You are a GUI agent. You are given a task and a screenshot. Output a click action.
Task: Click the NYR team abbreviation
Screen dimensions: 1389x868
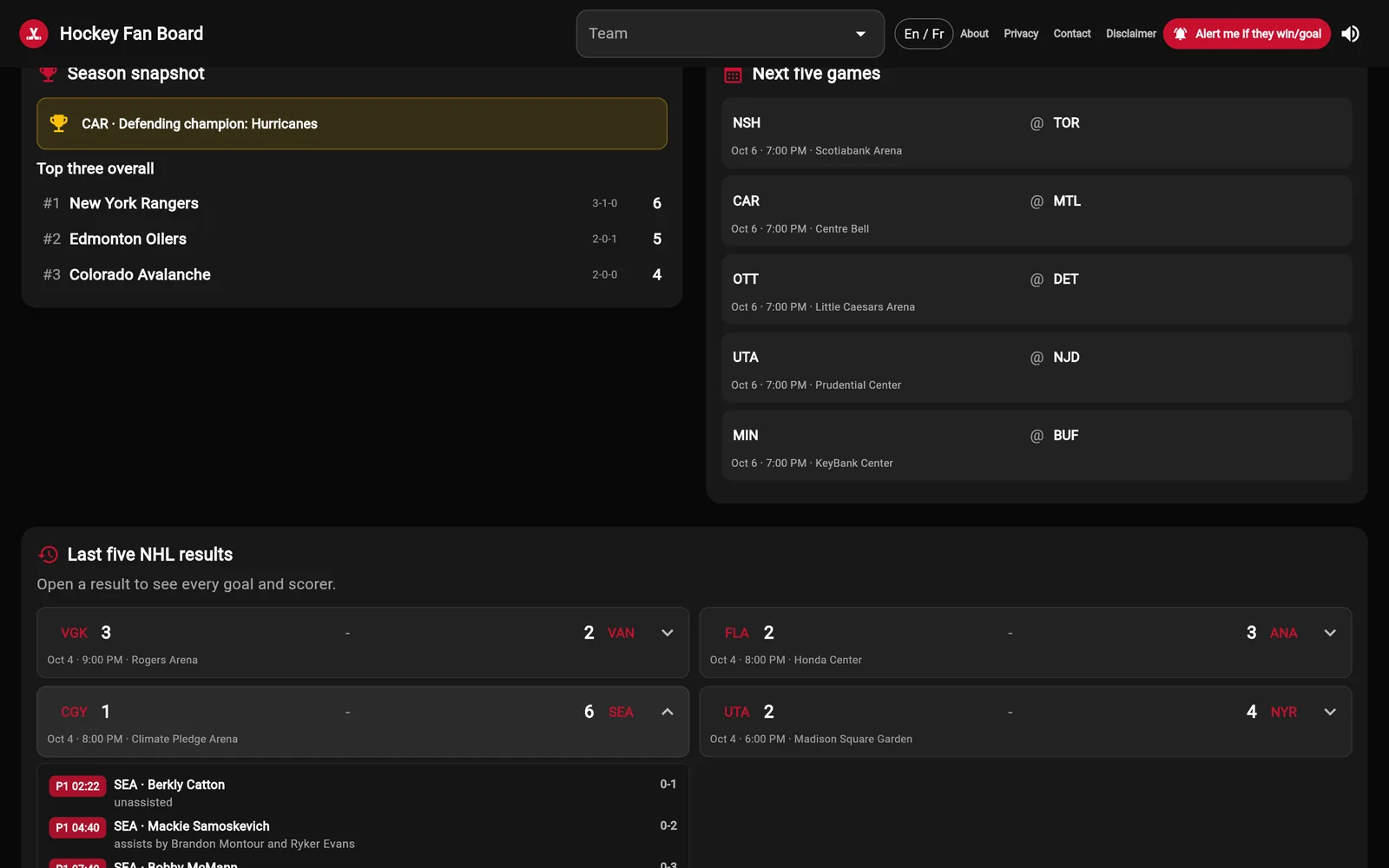coord(1283,713)
